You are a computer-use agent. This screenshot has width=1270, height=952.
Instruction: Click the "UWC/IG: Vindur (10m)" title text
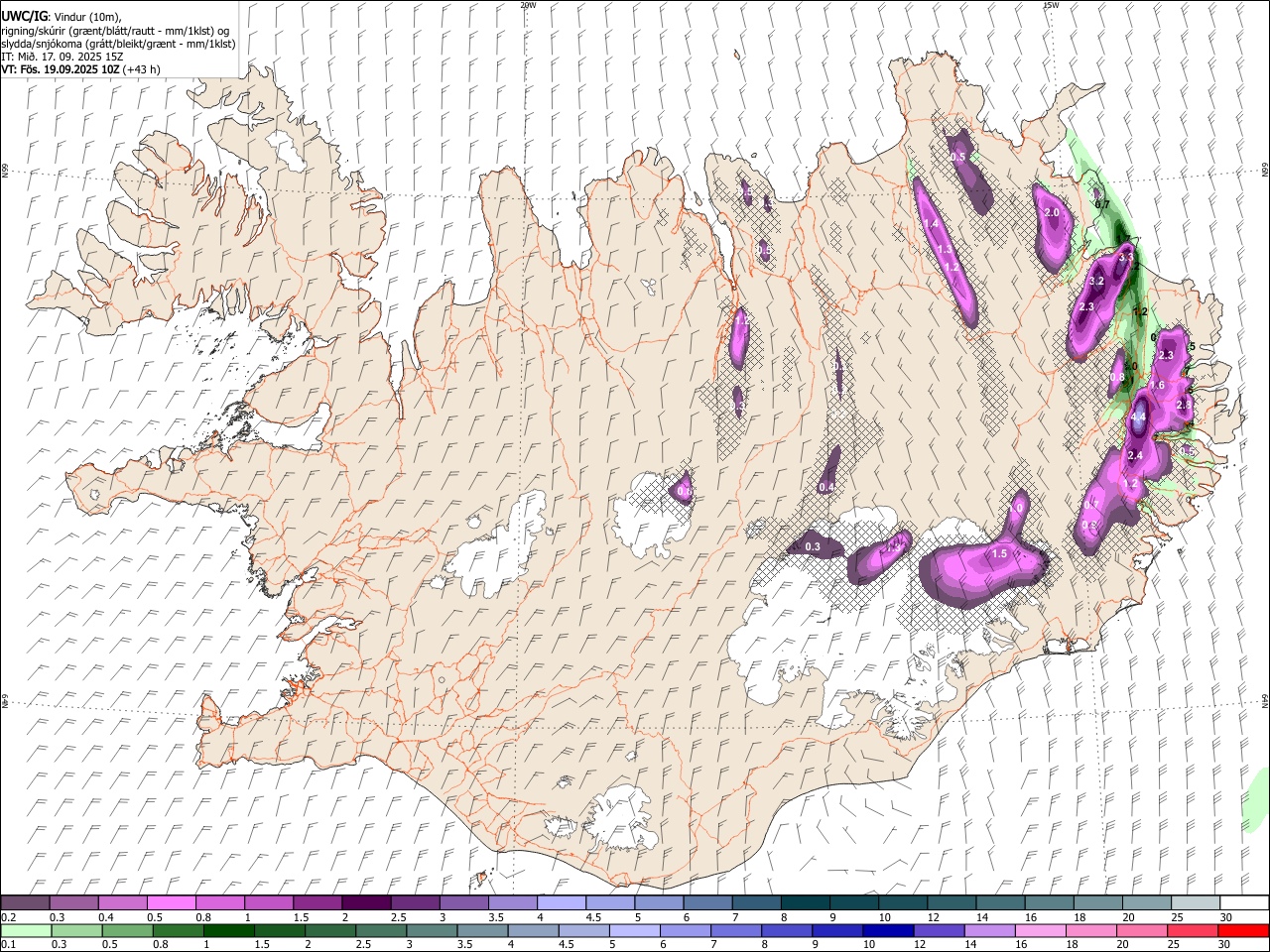pyautogui.click(x=62, y=16)
